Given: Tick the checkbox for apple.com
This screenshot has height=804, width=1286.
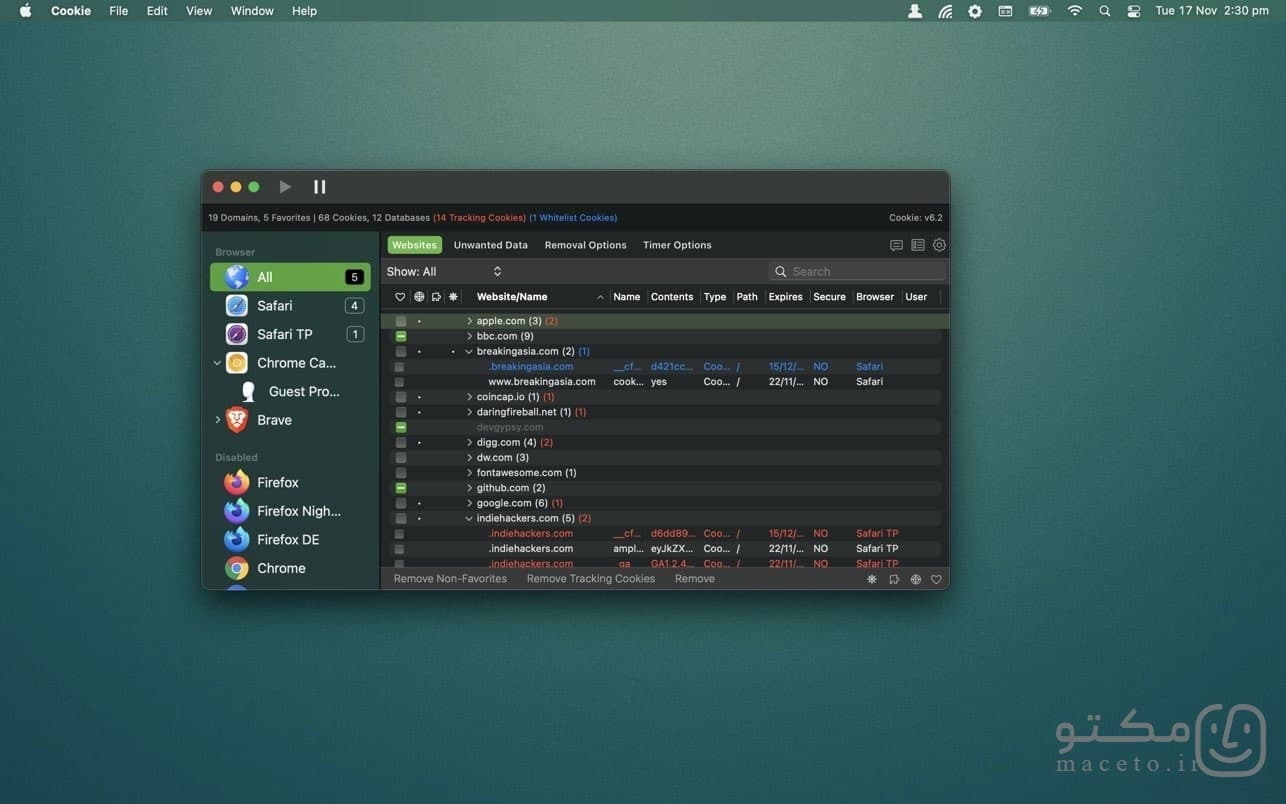Looking at the screenshot, I should coord(401,321).
